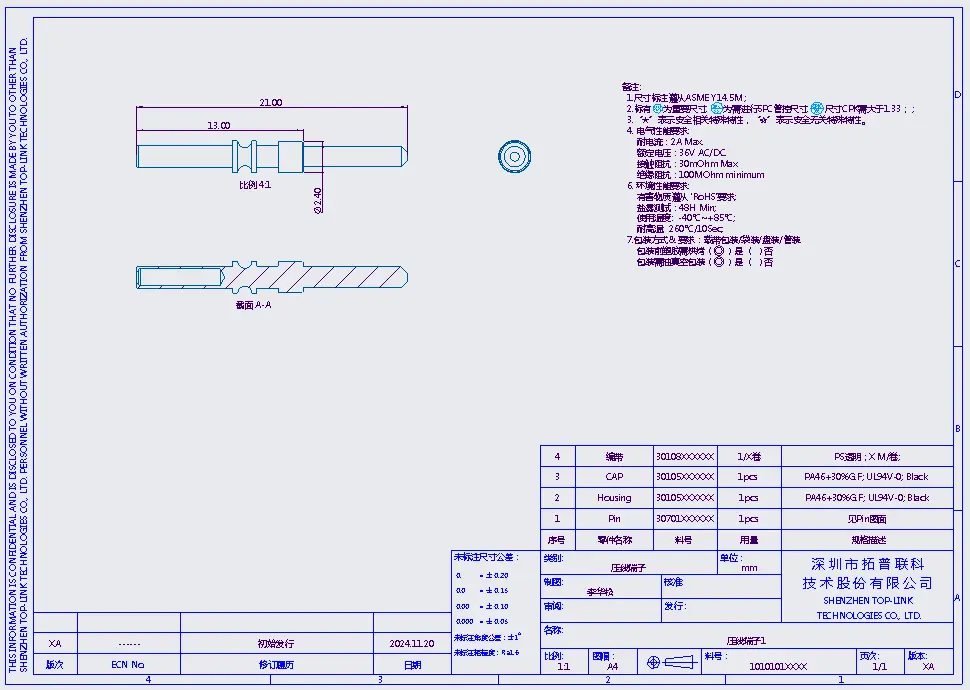970x690 pixels.
Task: Select the 'ECN No' revision header cell
Action: tap(128, 664)
